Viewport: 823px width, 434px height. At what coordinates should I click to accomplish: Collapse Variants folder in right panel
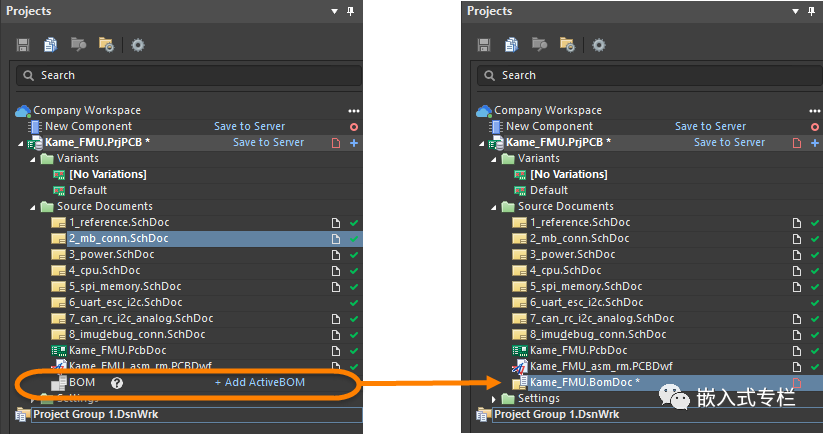tap(493, 159)
